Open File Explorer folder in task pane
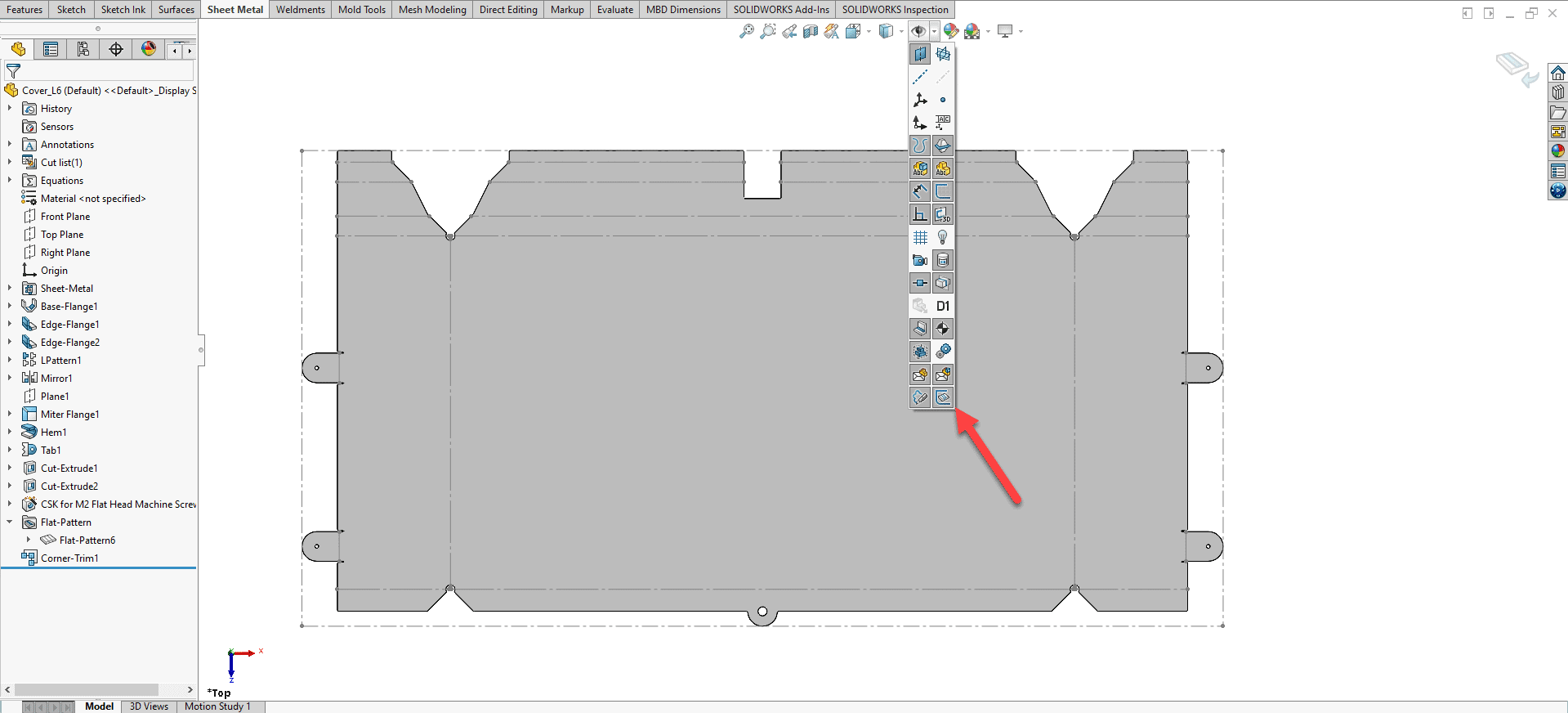 (x=1558, y=112)
